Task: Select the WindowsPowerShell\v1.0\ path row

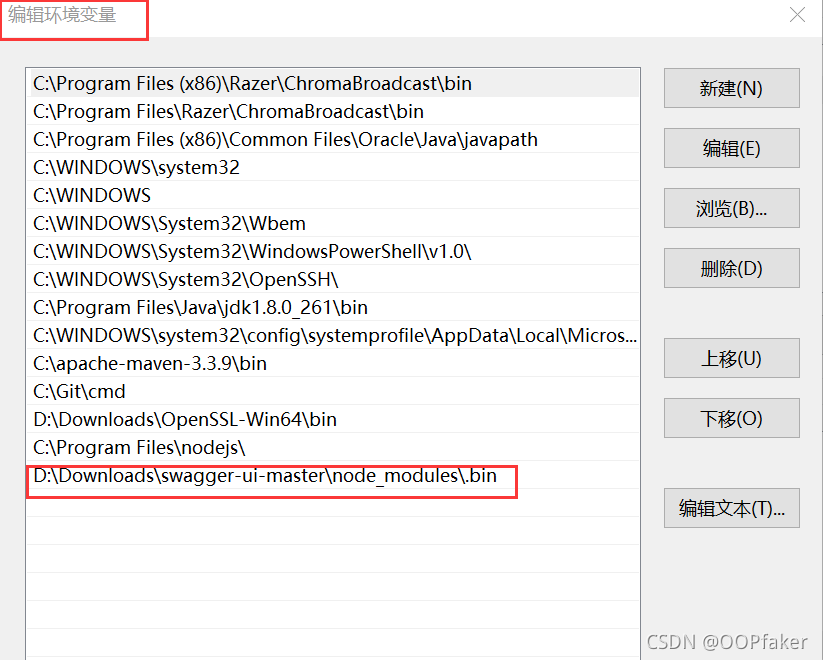Action: [x=333, y=251]
